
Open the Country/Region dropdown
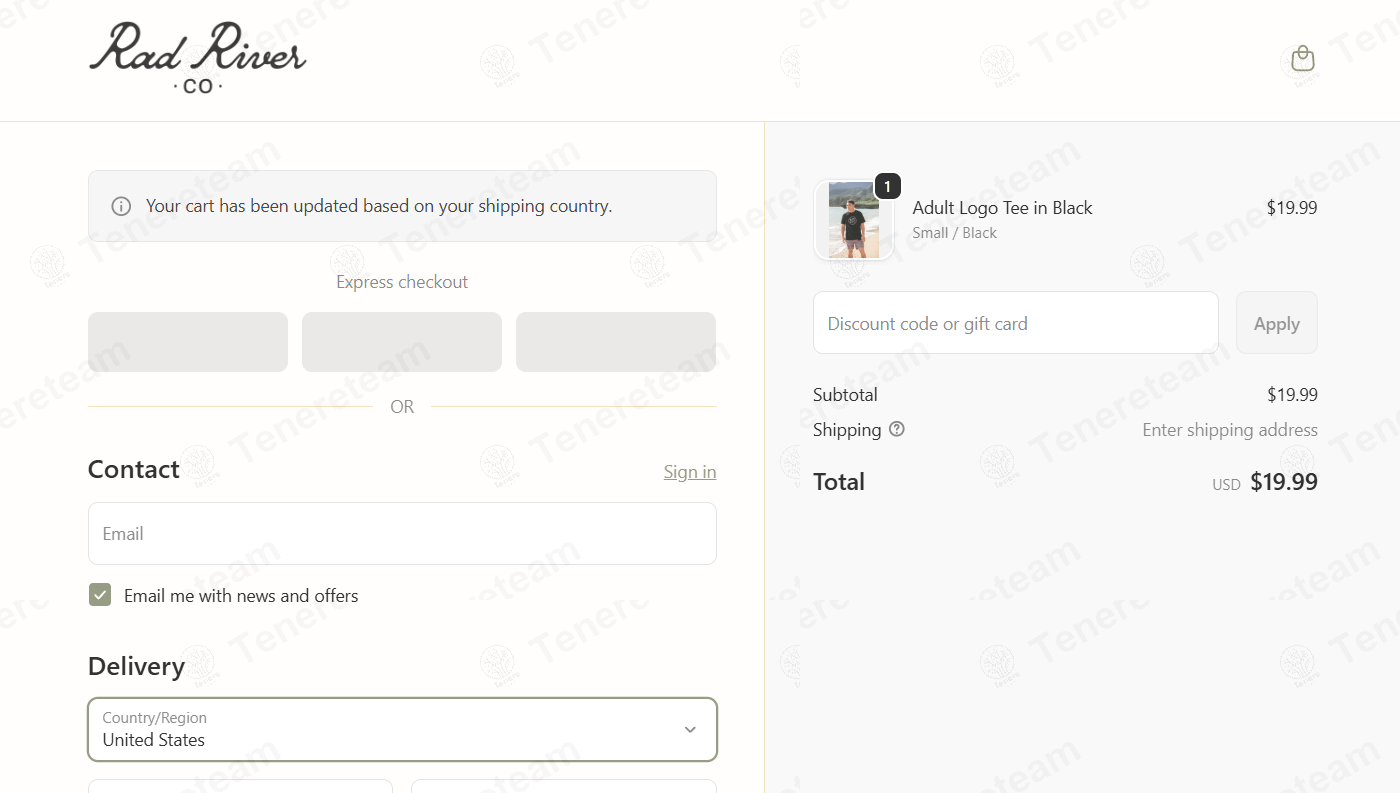tap(402, 729)
